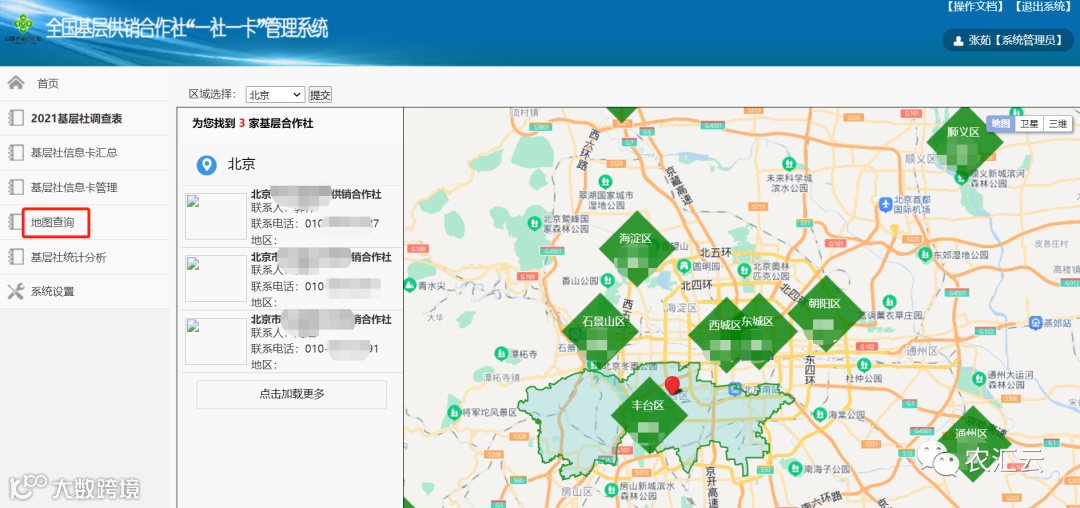The width and height of the screenshot is (1080, 508).
Task: Select the 石景山区 district diamond marker
Action: pos(600,331)
